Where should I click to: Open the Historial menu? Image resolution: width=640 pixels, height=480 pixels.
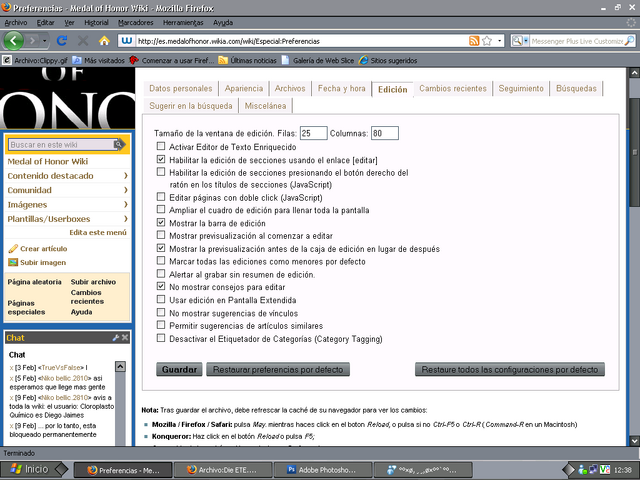(96, 22)
